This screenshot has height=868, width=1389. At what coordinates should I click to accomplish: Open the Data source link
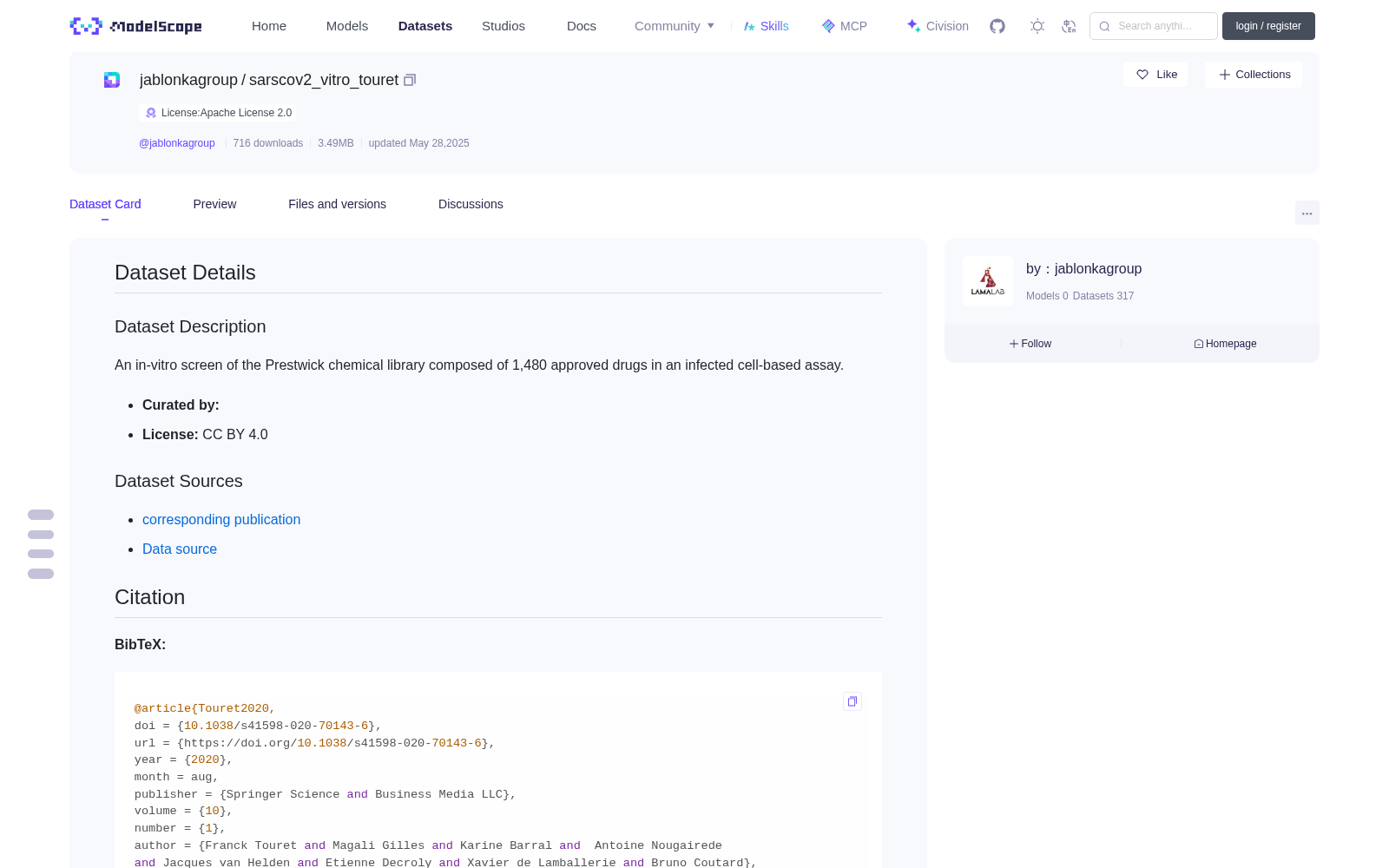[x=180, y=549]
